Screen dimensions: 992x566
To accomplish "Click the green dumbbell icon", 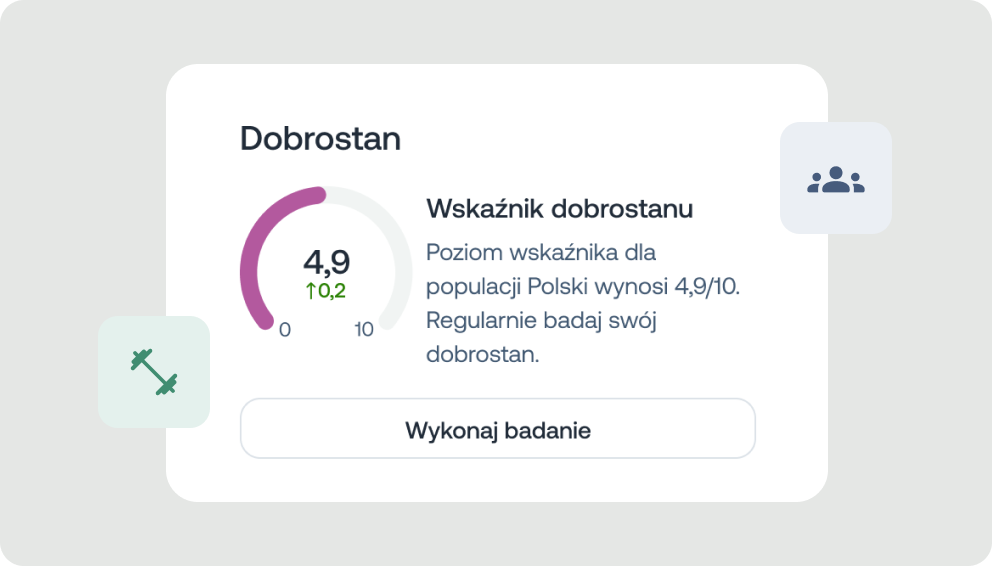I will (154, 372).
